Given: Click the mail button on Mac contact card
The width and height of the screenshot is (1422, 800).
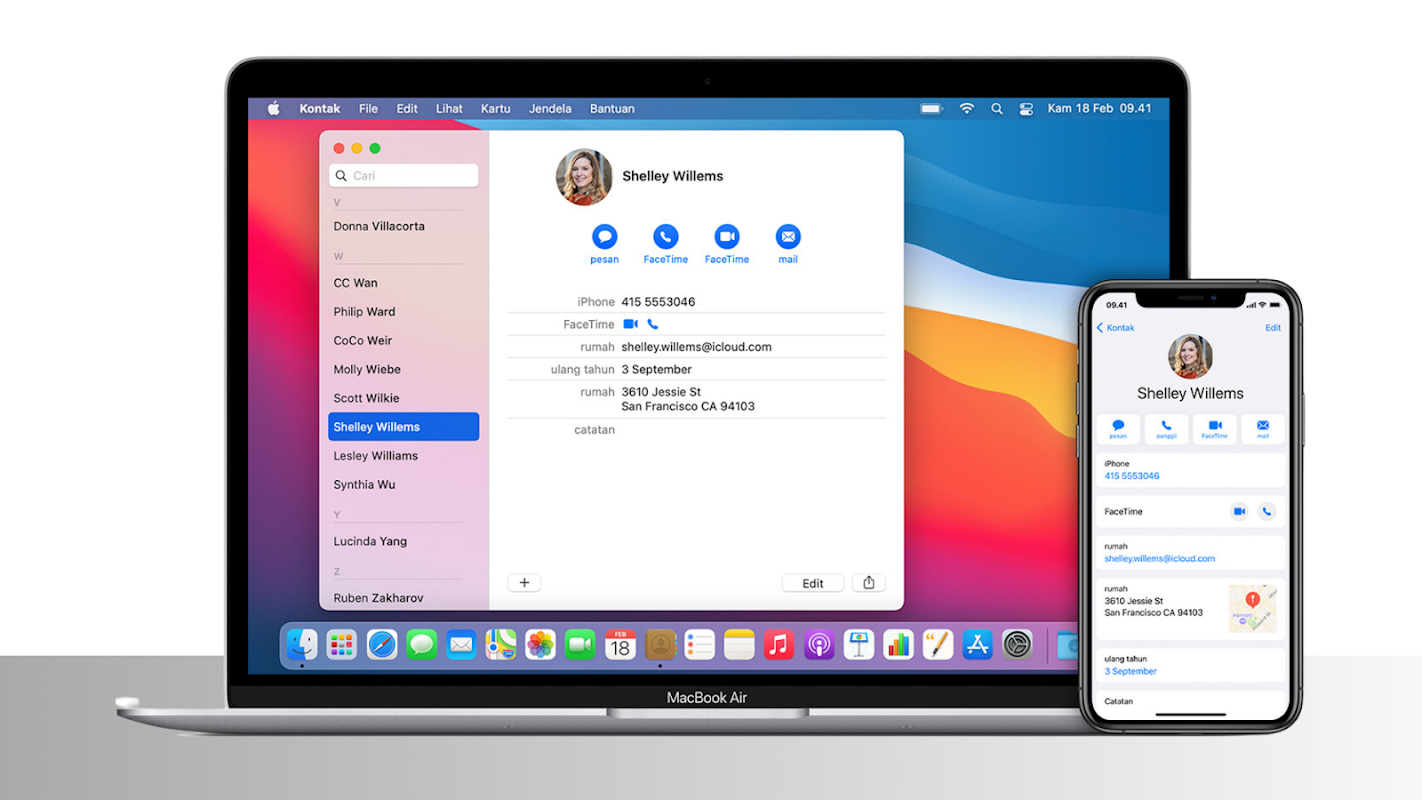Looking at the screenshot, I should tap(788, 237).
